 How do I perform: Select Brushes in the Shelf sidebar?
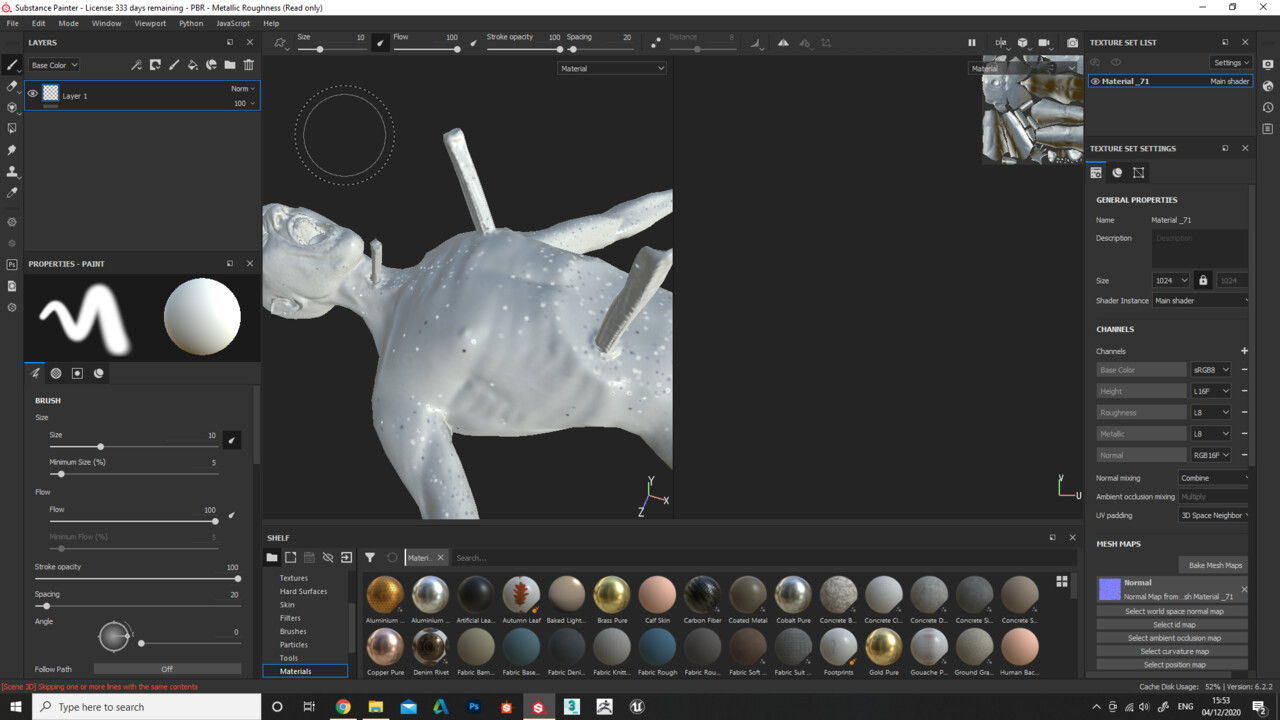click(291, 631)
